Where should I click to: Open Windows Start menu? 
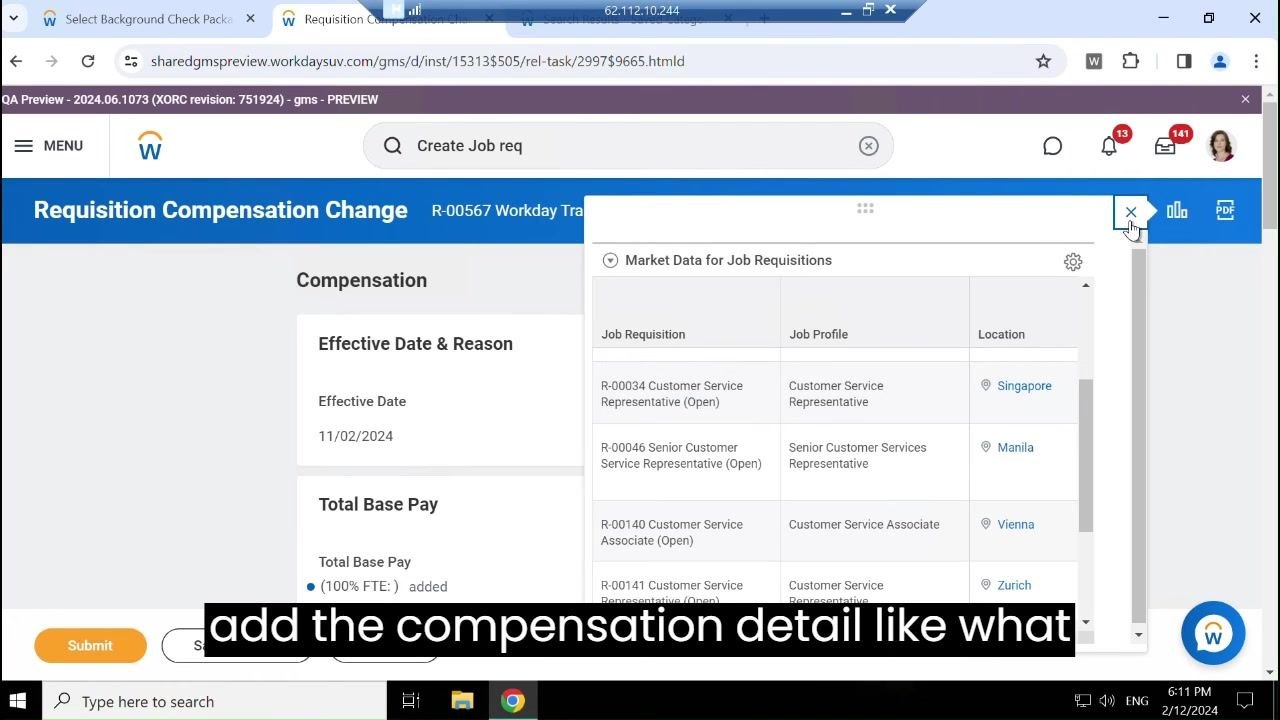point(17,701)
